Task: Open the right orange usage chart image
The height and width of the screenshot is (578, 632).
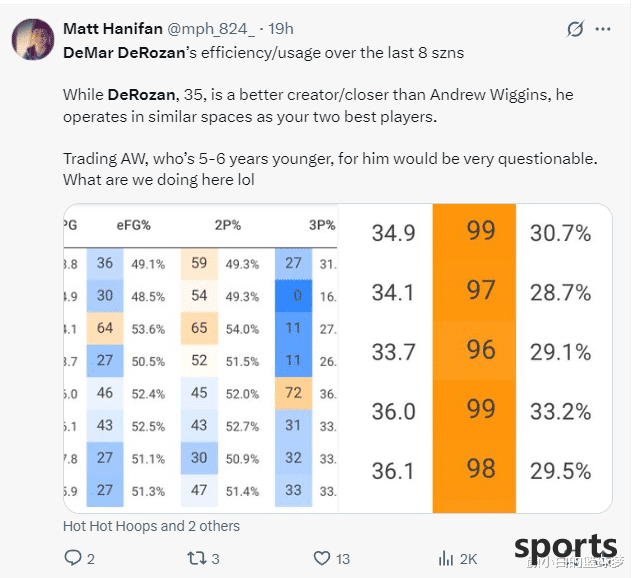Action: tap(476, 358)
